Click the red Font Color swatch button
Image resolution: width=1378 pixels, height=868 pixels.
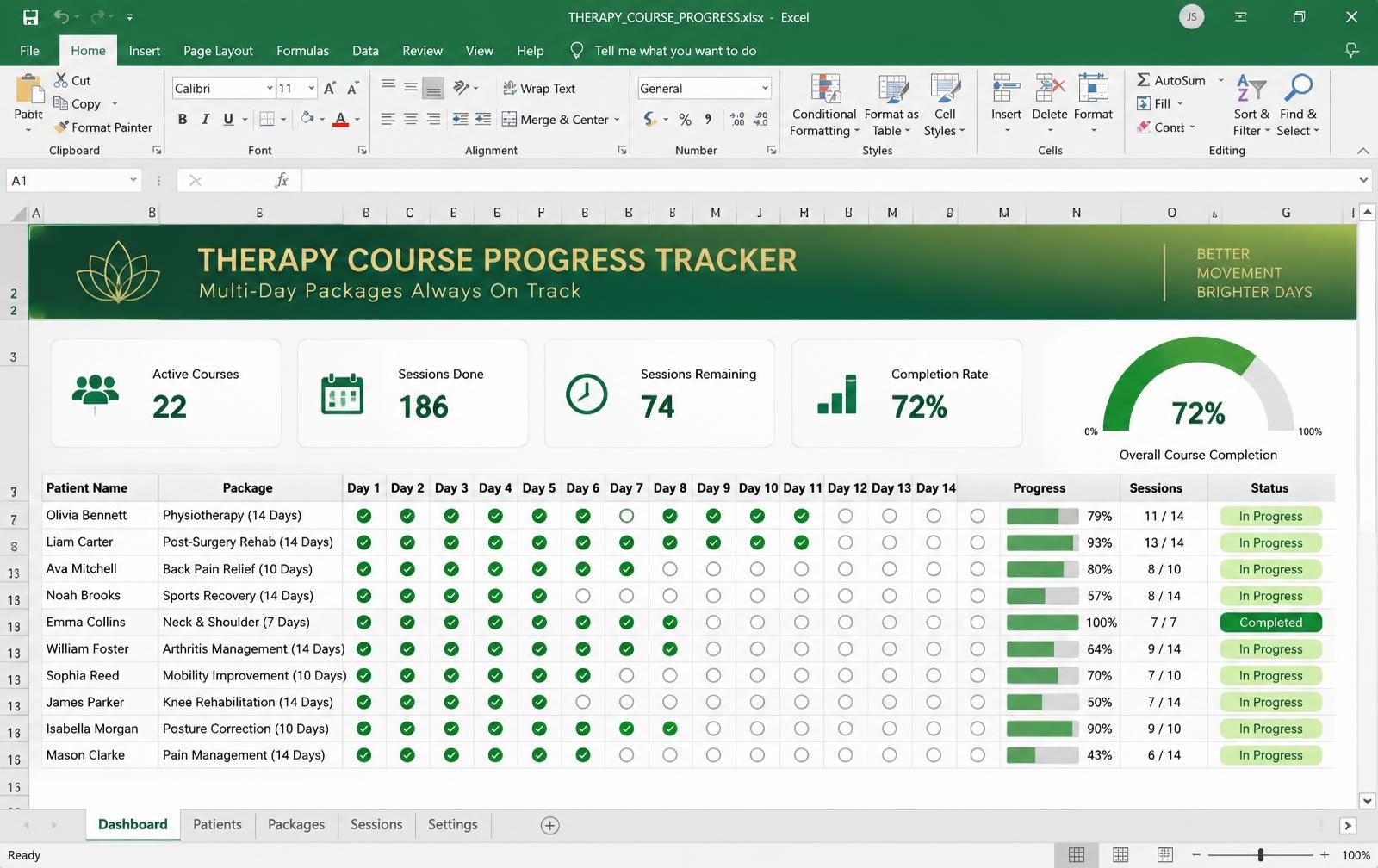coord(341,120)
